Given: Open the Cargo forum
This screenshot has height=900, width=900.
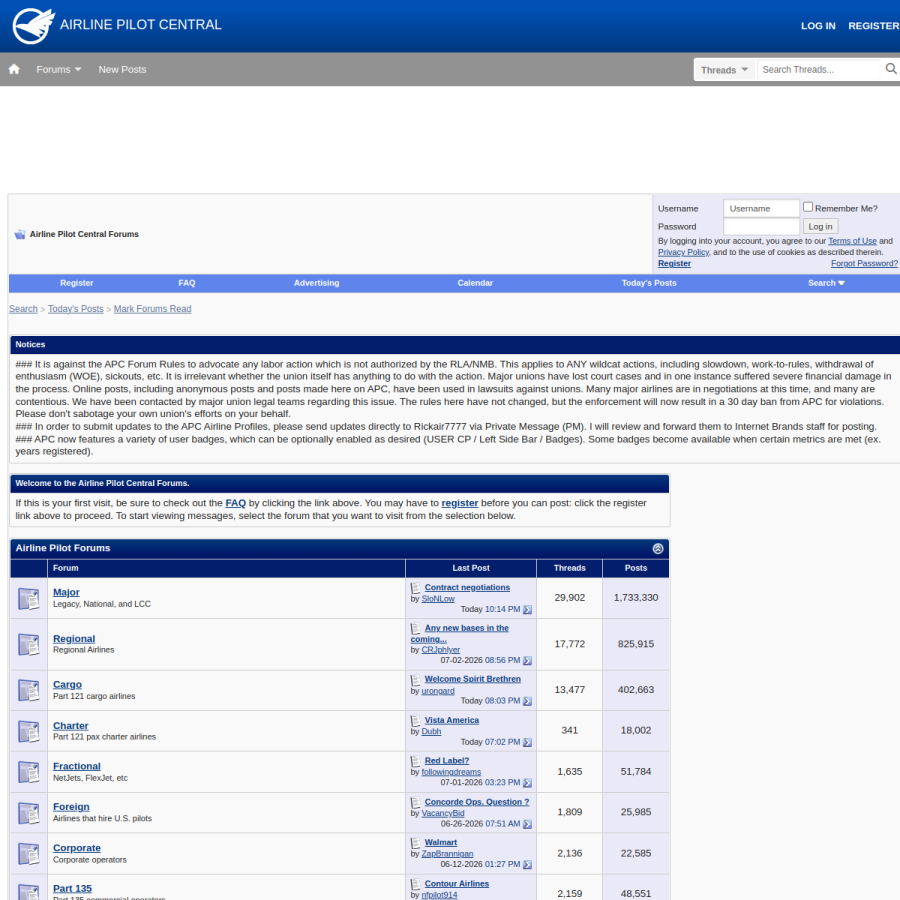Looking at the screenshot, I should [67, 685].
